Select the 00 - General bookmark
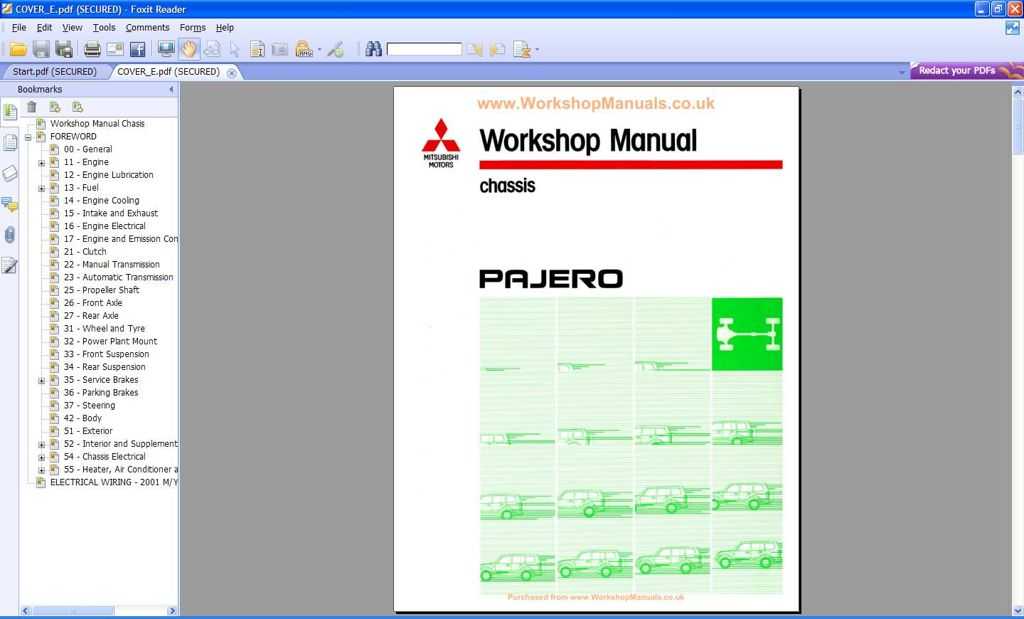The height and width of the screenshot is (619, 1024). point(88,150)
